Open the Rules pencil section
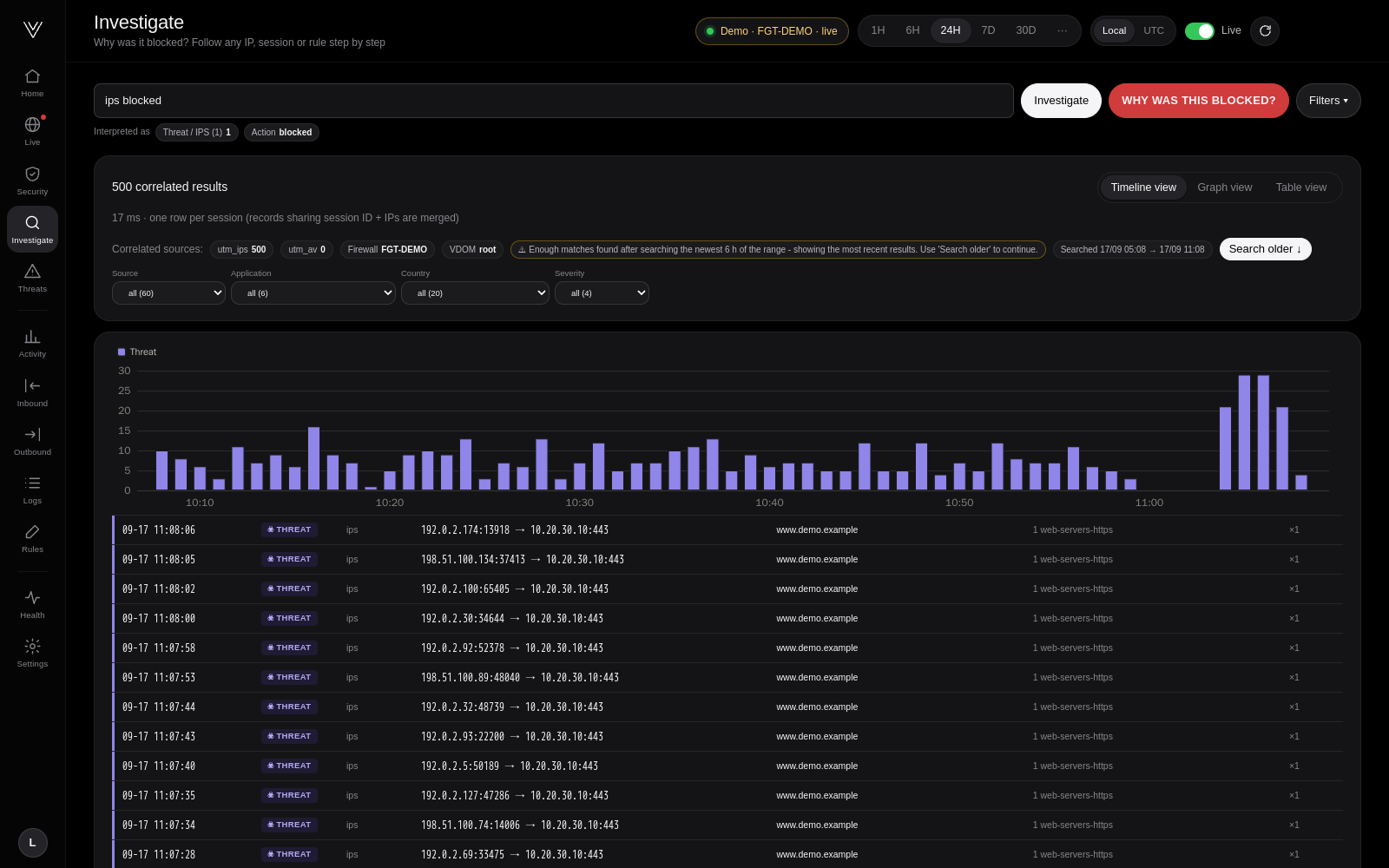 (x=32, y=538)
